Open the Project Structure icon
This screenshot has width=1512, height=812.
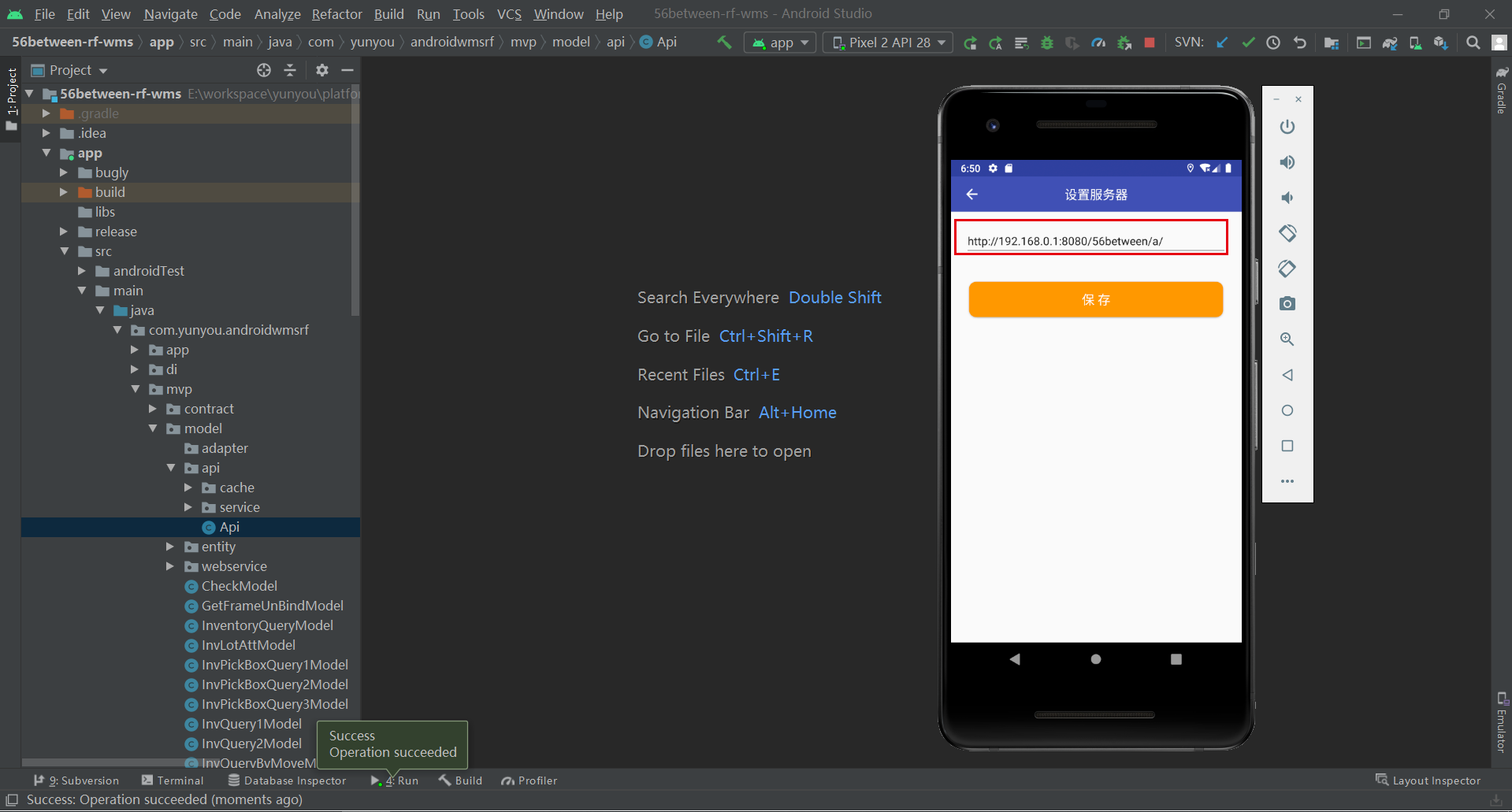tap(1332, 43)
